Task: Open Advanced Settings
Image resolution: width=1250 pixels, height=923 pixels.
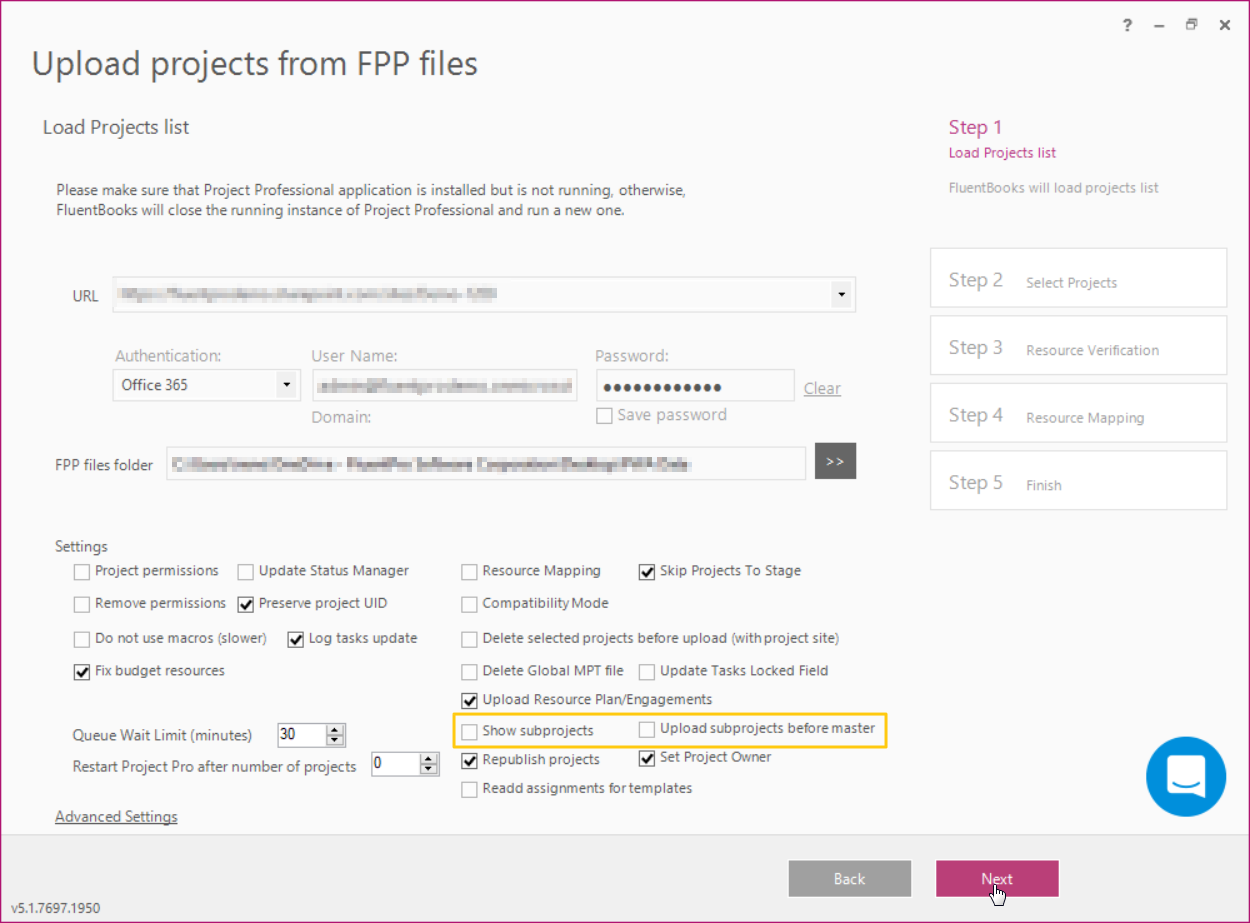Action: (116, 816)
